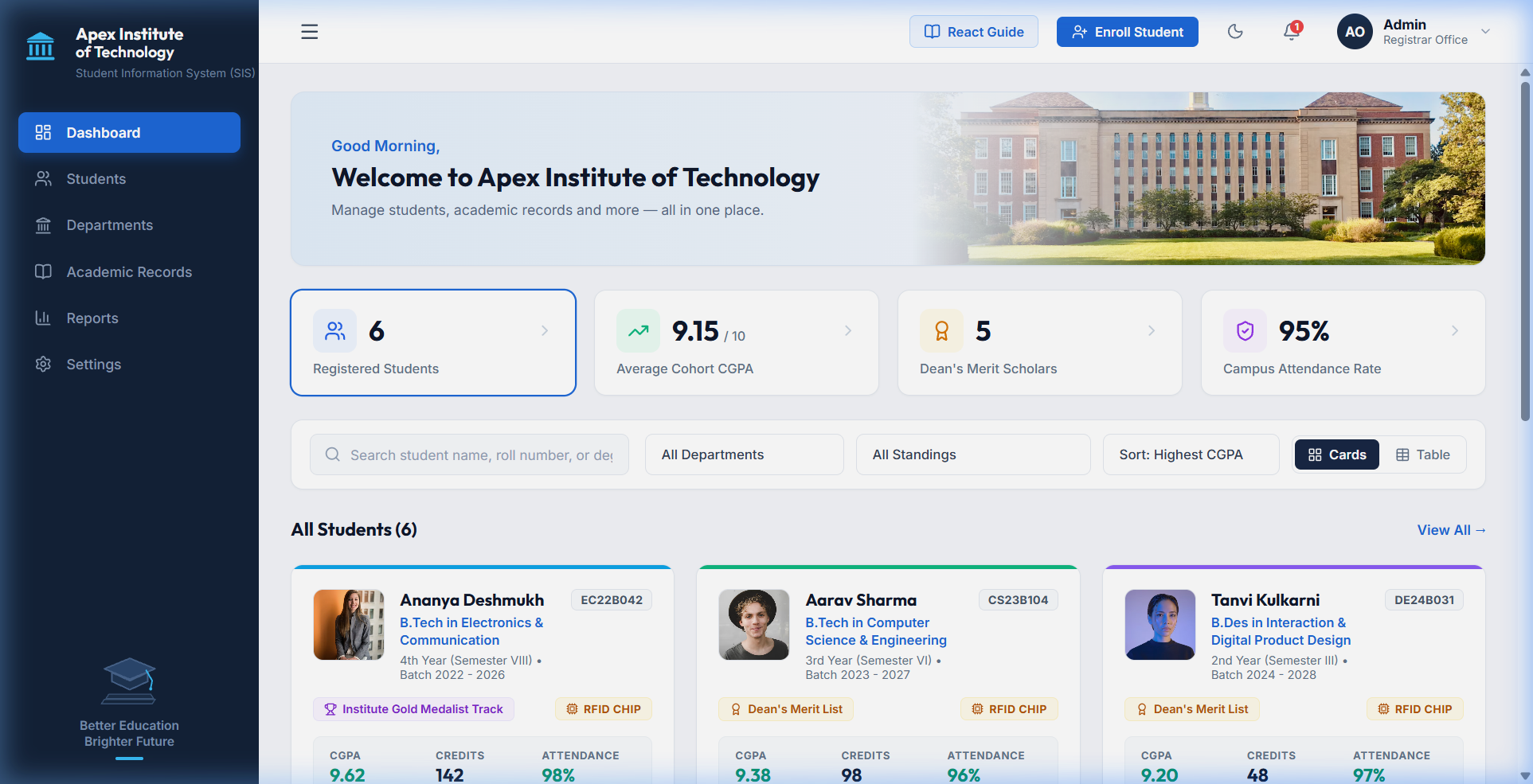Open Campus Attendance Rate card chevron
Viewport: 1533px width, 784px height.
1455,330
